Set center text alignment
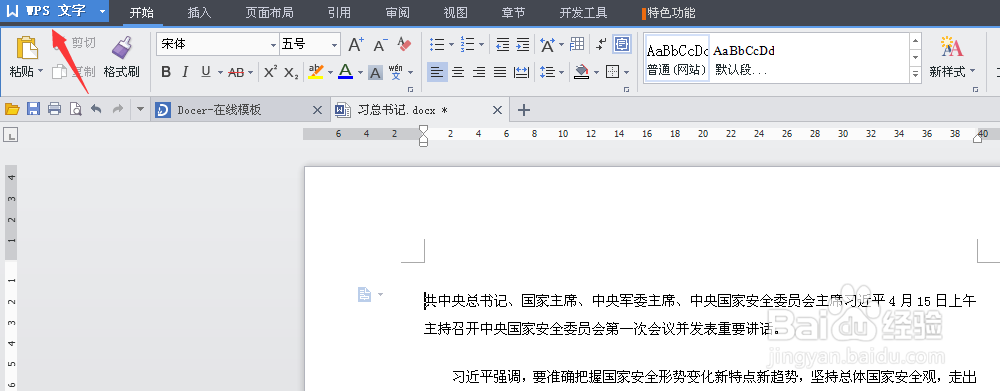The image size is (1000, 391). click(458, 72)
